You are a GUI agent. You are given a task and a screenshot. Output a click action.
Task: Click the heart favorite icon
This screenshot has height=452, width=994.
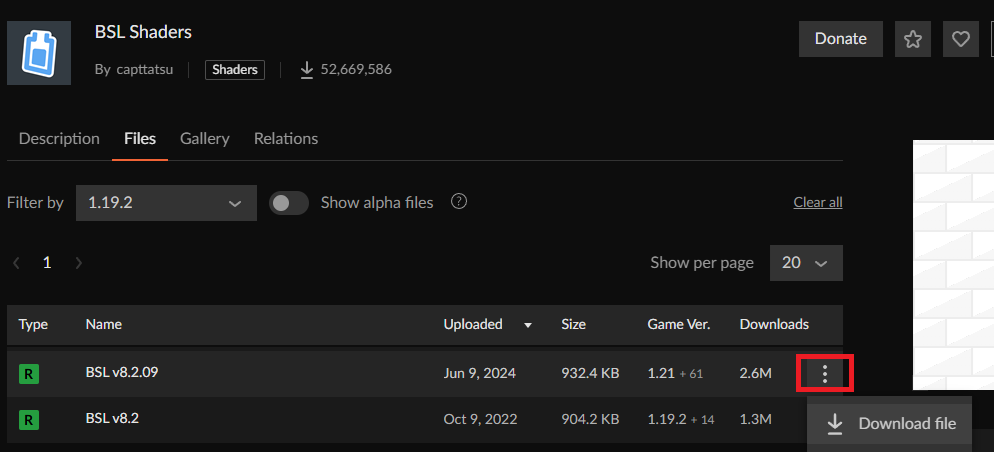pos(960,39)
